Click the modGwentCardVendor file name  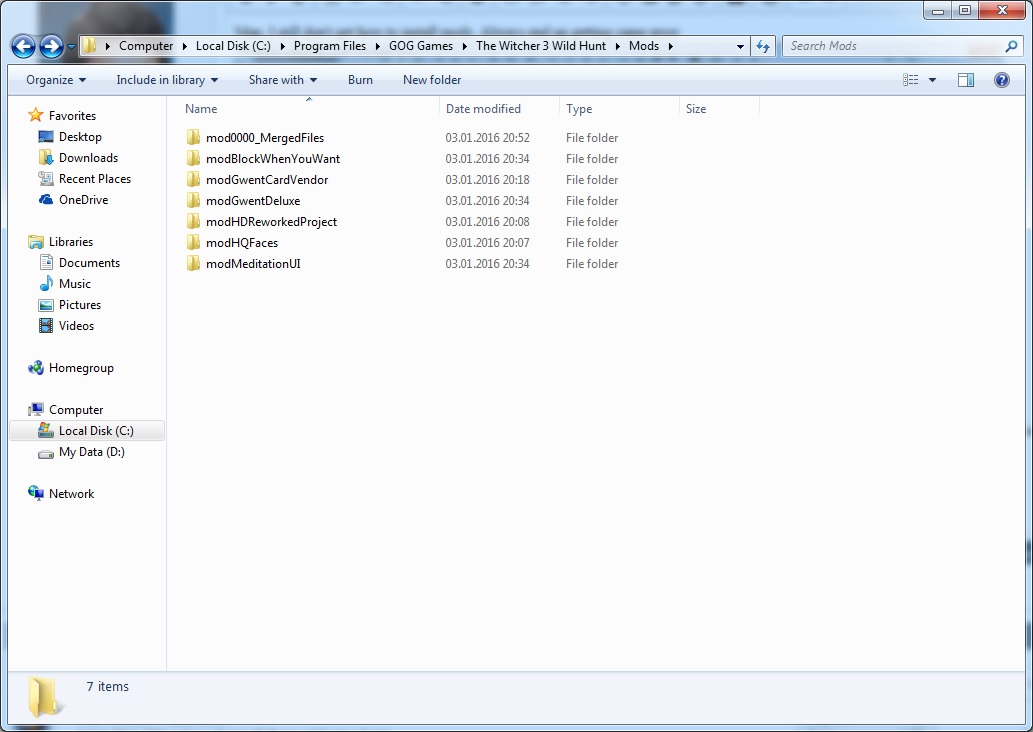[267, 180]
